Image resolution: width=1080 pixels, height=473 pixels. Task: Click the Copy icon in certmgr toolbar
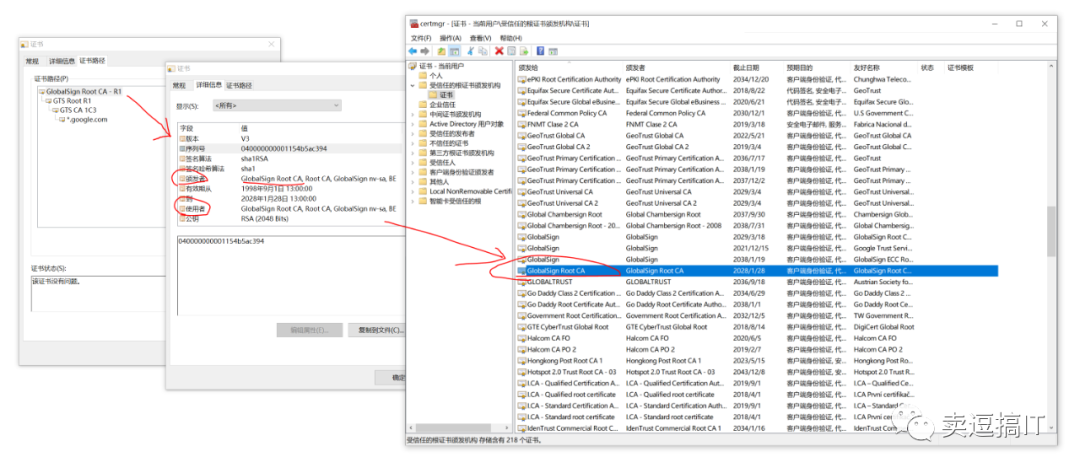[x=484, y=51]
